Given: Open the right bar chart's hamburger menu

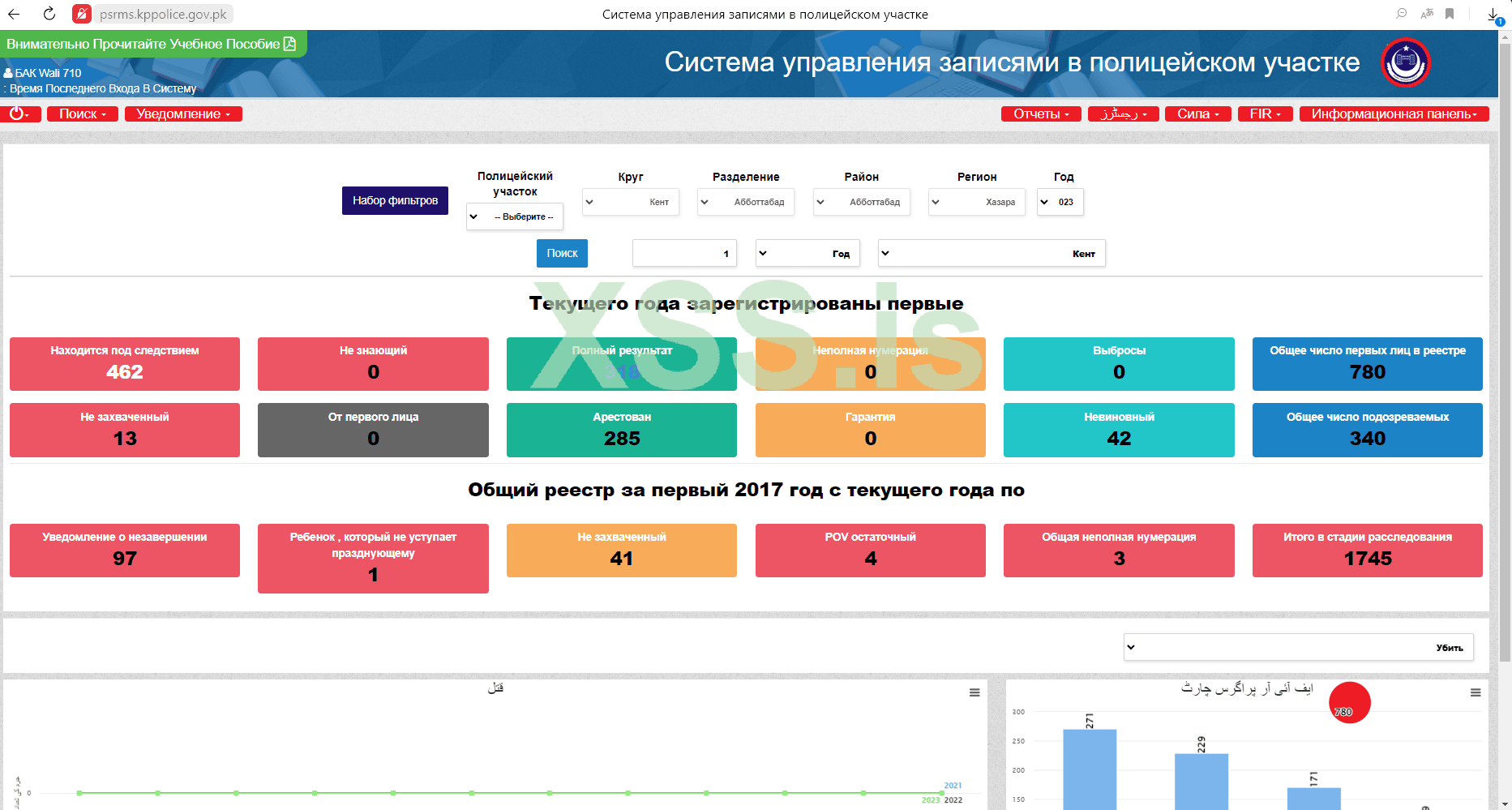Looking at the screenshot, I should pos(1476,692).
